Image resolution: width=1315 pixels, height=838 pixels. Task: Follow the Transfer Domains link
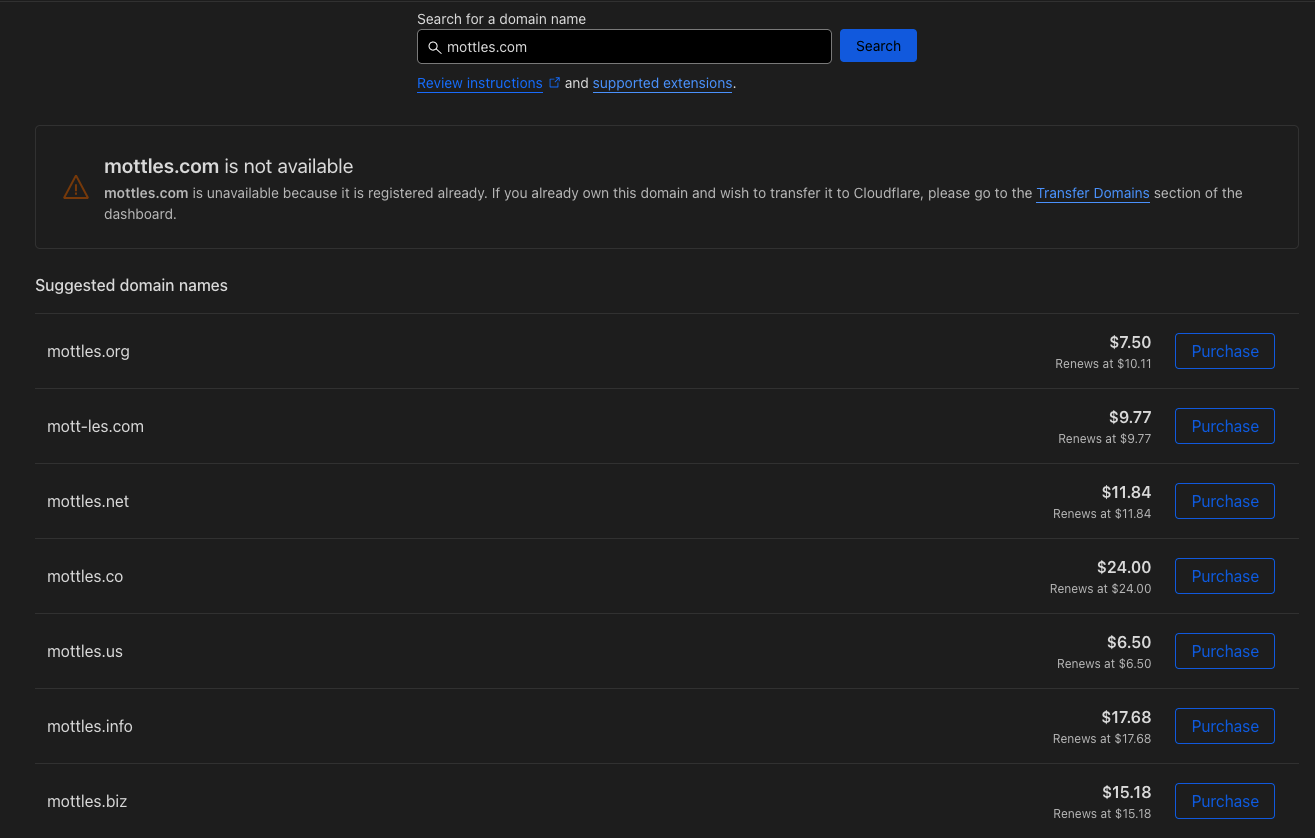(x=1092, y=194)
